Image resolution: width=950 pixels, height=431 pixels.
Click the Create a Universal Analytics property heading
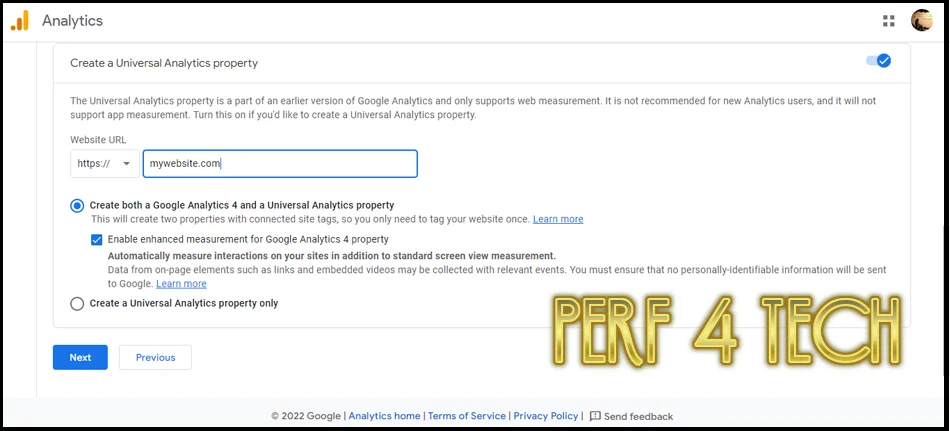[x=164, y=63]
